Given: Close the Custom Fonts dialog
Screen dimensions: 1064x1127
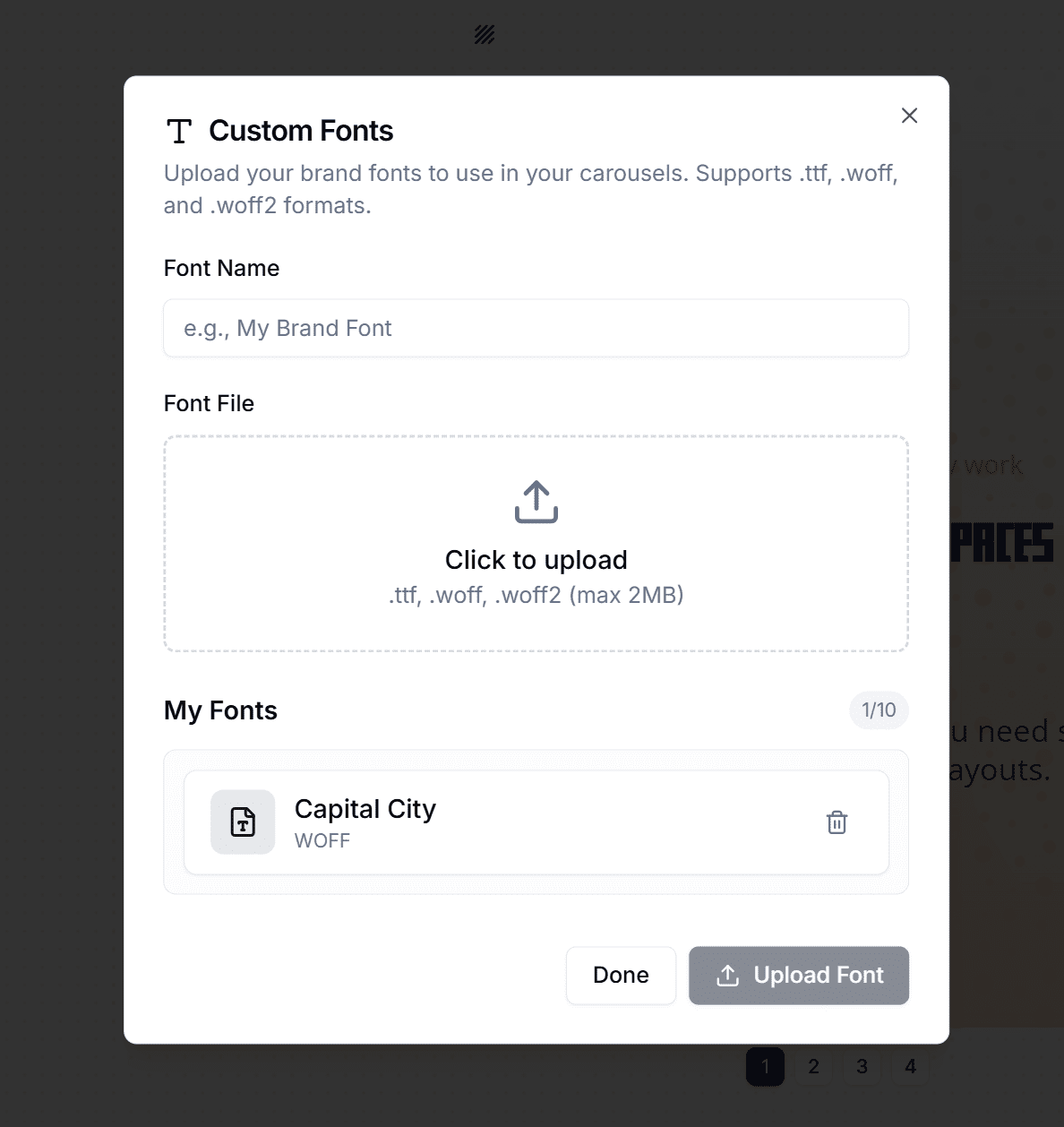Looking at the screenshot, I should pos(909,116).
